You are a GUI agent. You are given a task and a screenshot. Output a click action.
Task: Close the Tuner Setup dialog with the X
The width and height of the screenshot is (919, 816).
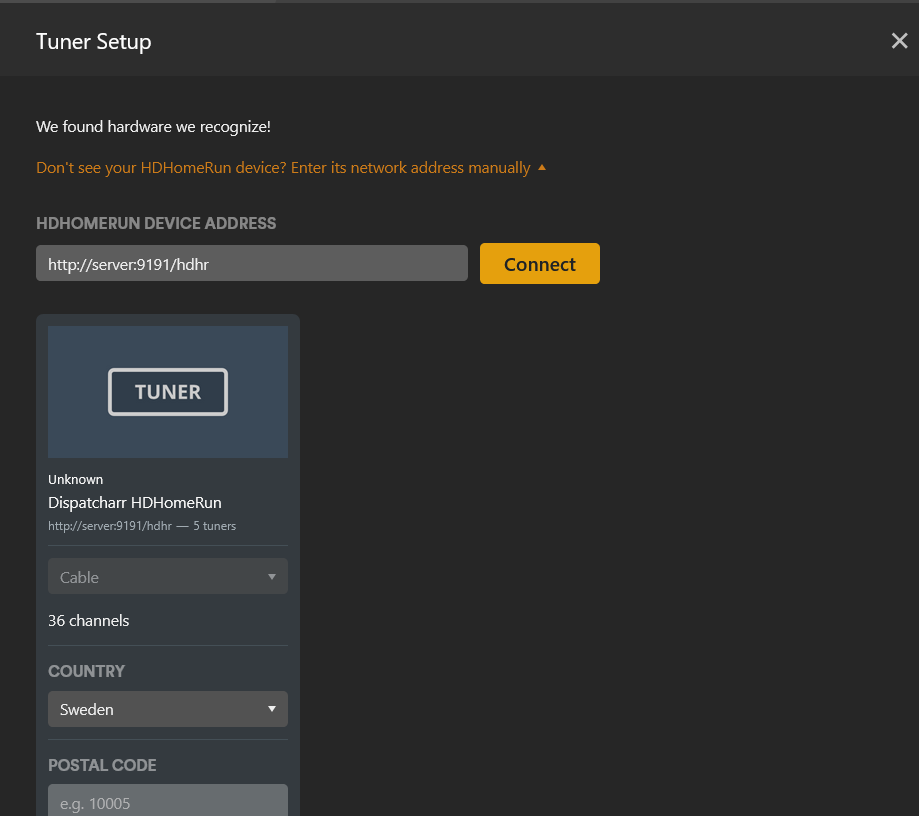[898, 41]
